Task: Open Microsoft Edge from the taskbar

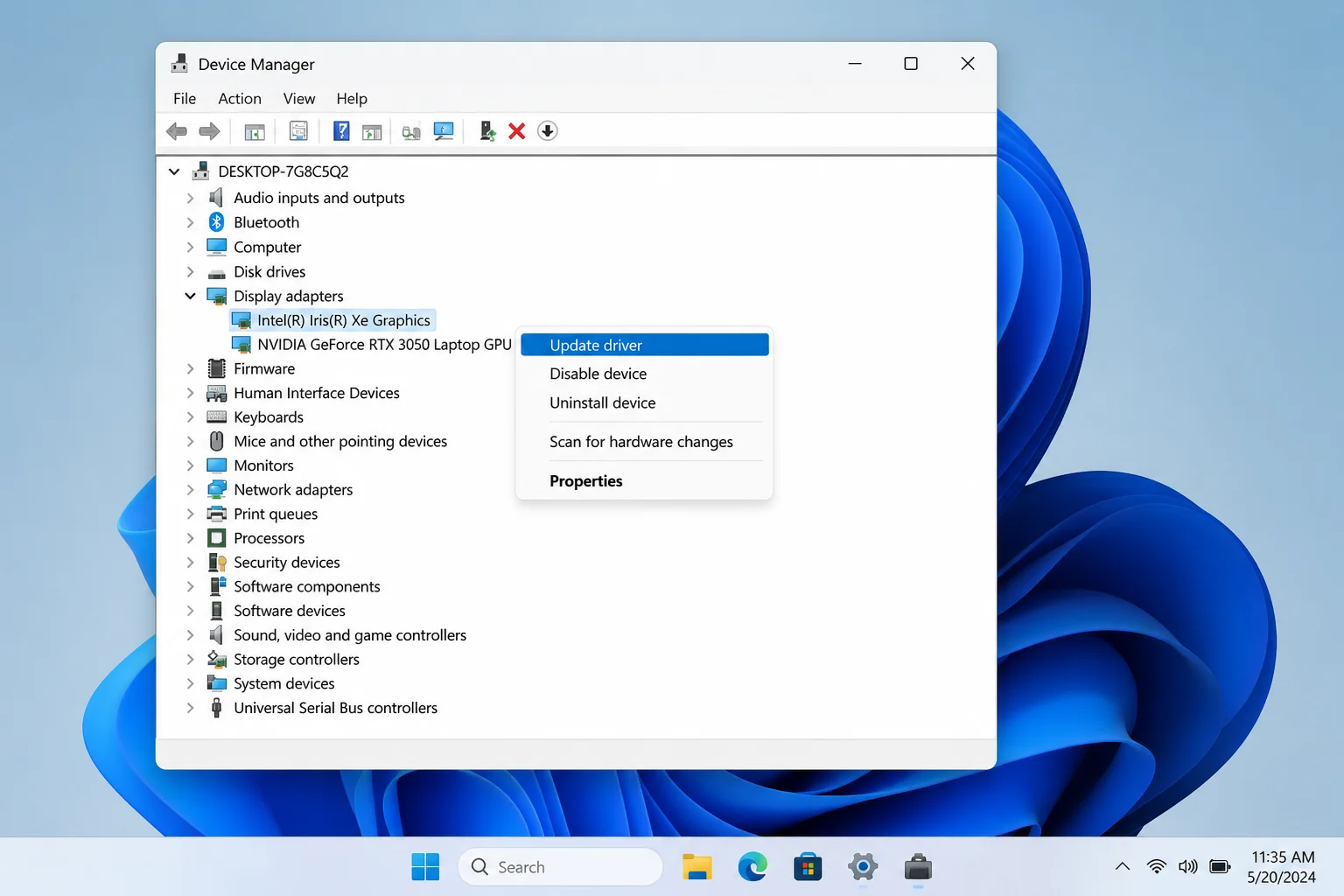Action: tap(752, 867)
